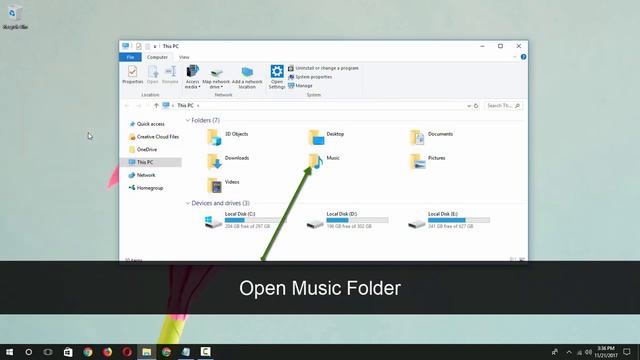Switch to the Computer tab
The image size is (640, 360).
pos(157,57)
